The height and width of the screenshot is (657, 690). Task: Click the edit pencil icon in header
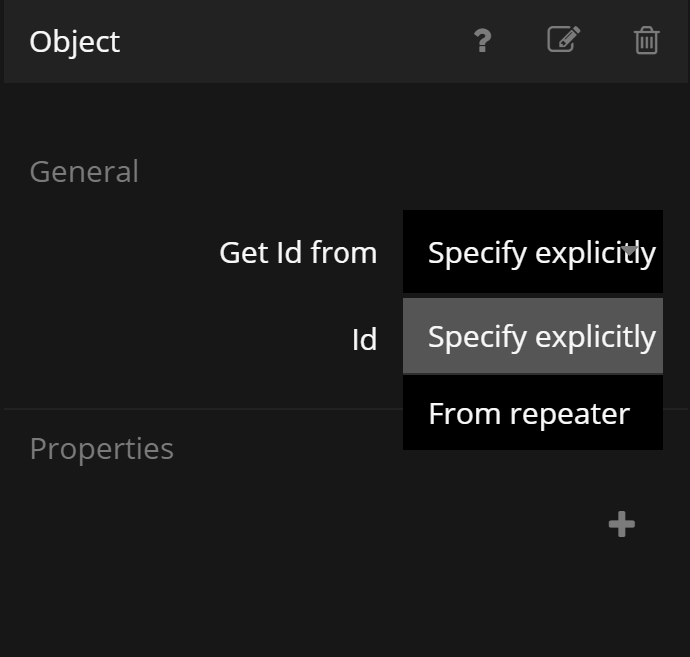[564, 41]
